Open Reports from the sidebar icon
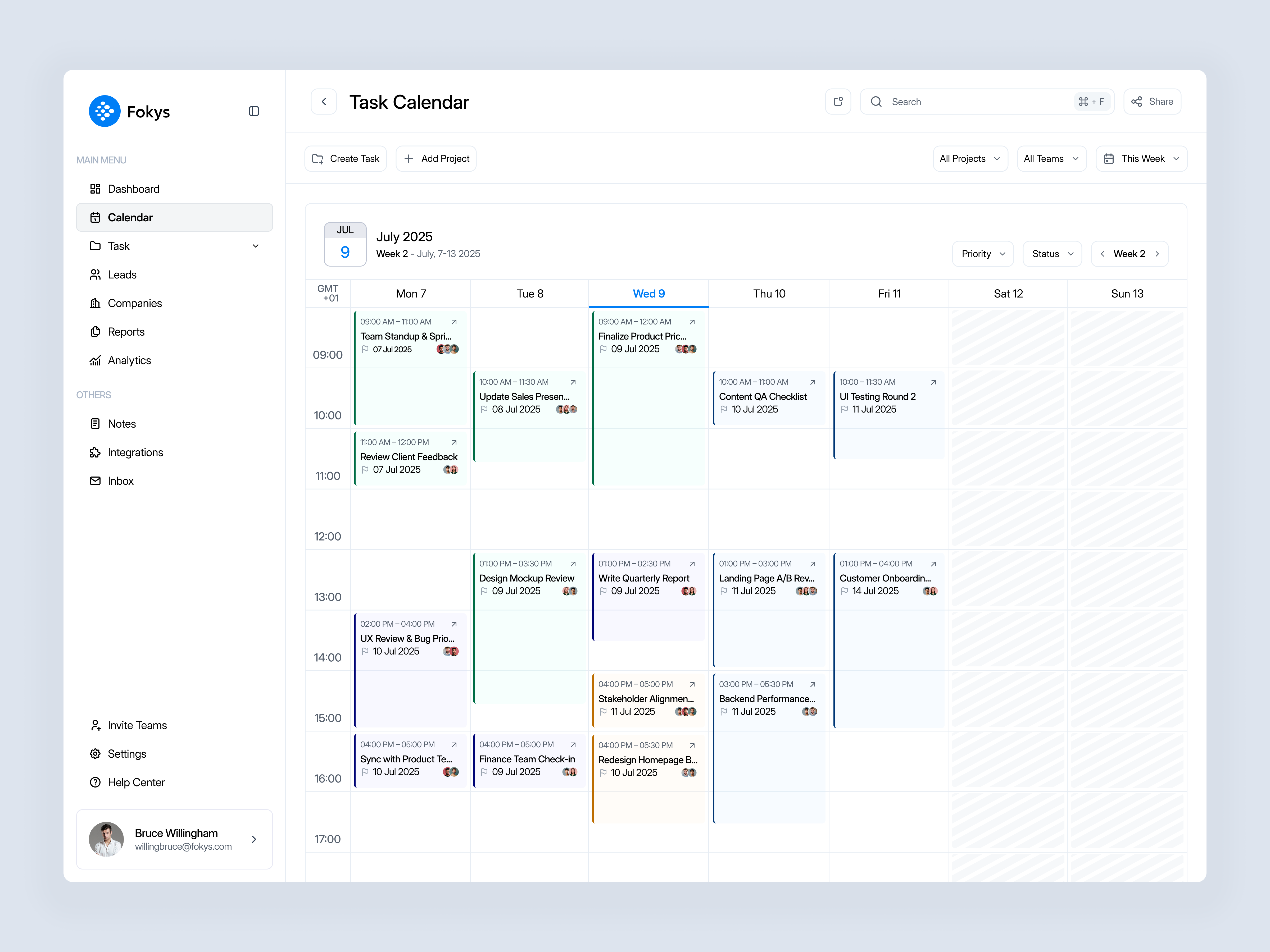The width and height of the screenshot is (1270, 952). click(95, 332)
